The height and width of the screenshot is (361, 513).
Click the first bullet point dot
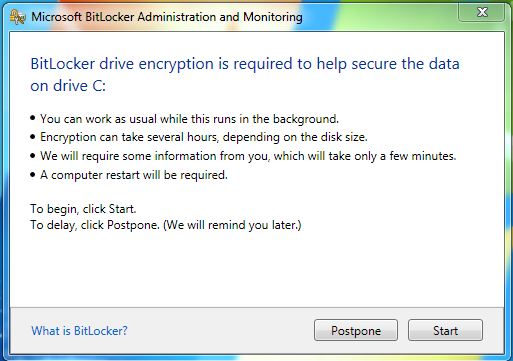(x=32, y=118)
